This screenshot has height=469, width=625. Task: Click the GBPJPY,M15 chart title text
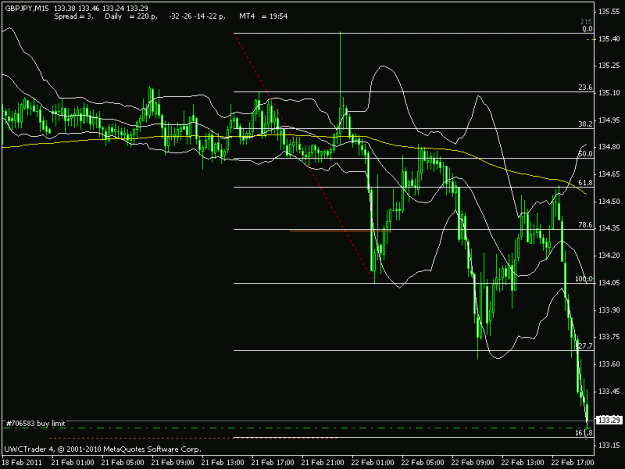[26, 8]
